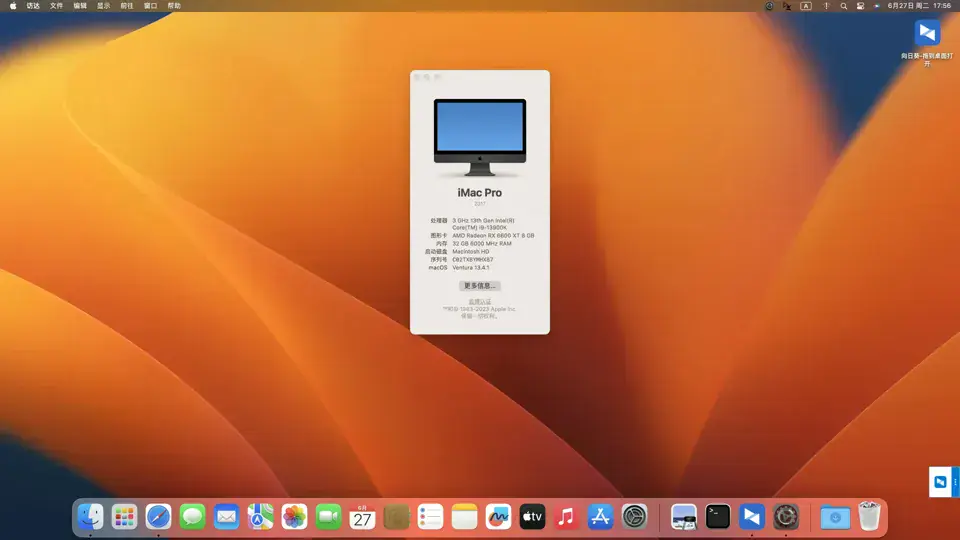Open Freeform app in the Dock

click(498, 517)
